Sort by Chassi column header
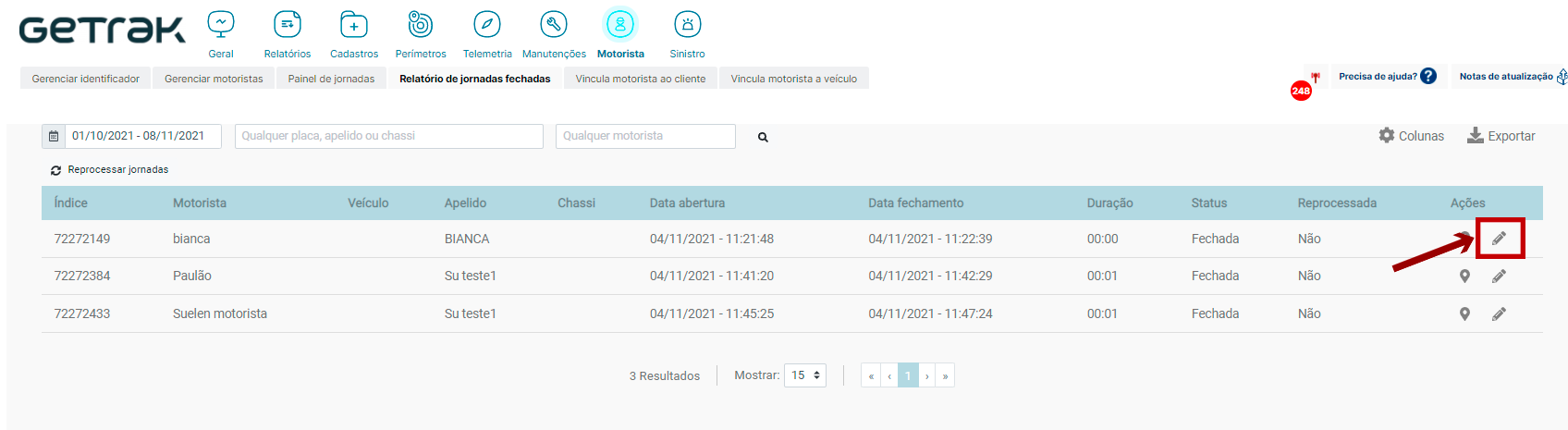This screenshot has width=1568, height=430. tap(577, 203)
